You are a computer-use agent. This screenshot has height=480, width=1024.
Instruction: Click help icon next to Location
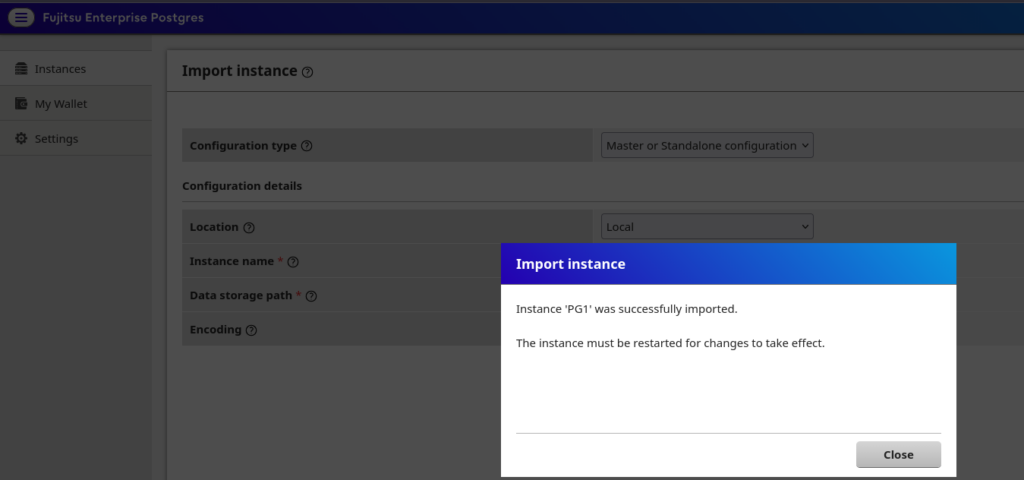(249, 228)
